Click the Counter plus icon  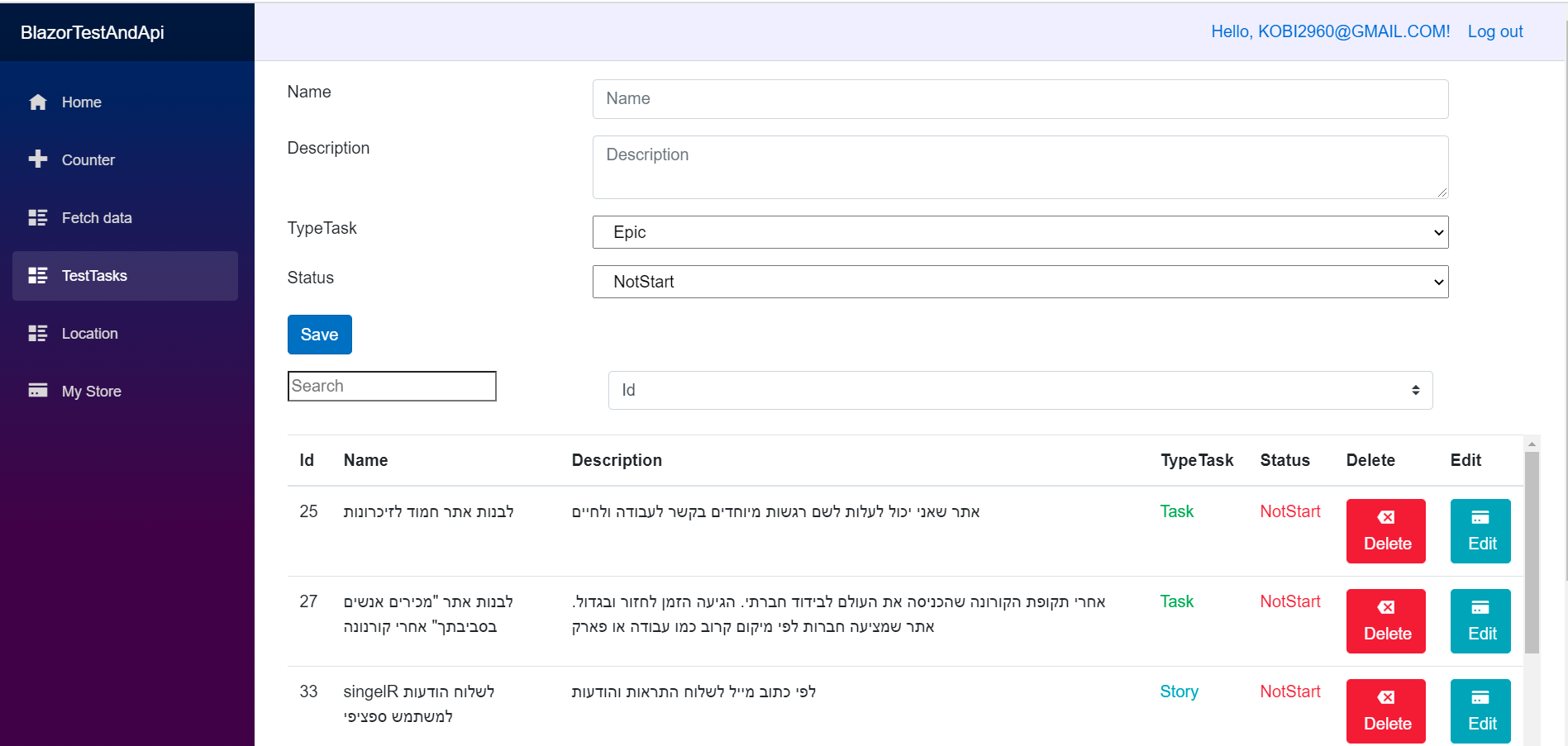[38, 159]
